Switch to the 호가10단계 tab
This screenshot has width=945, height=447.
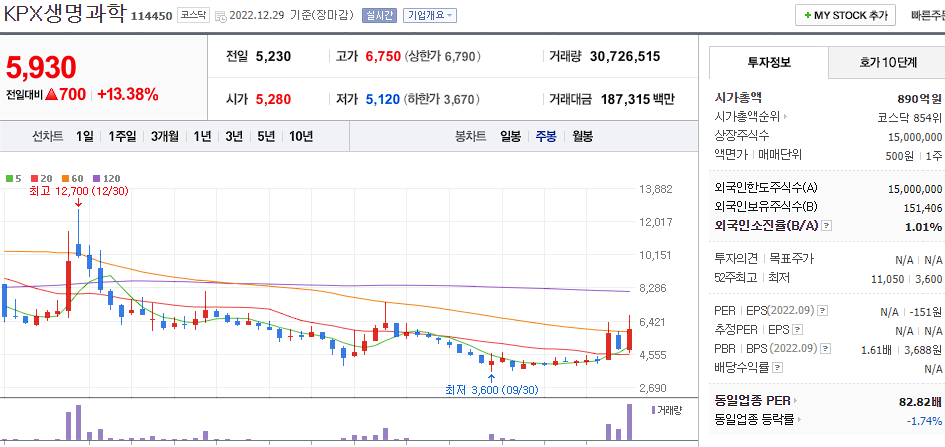(x=887, y=62)
